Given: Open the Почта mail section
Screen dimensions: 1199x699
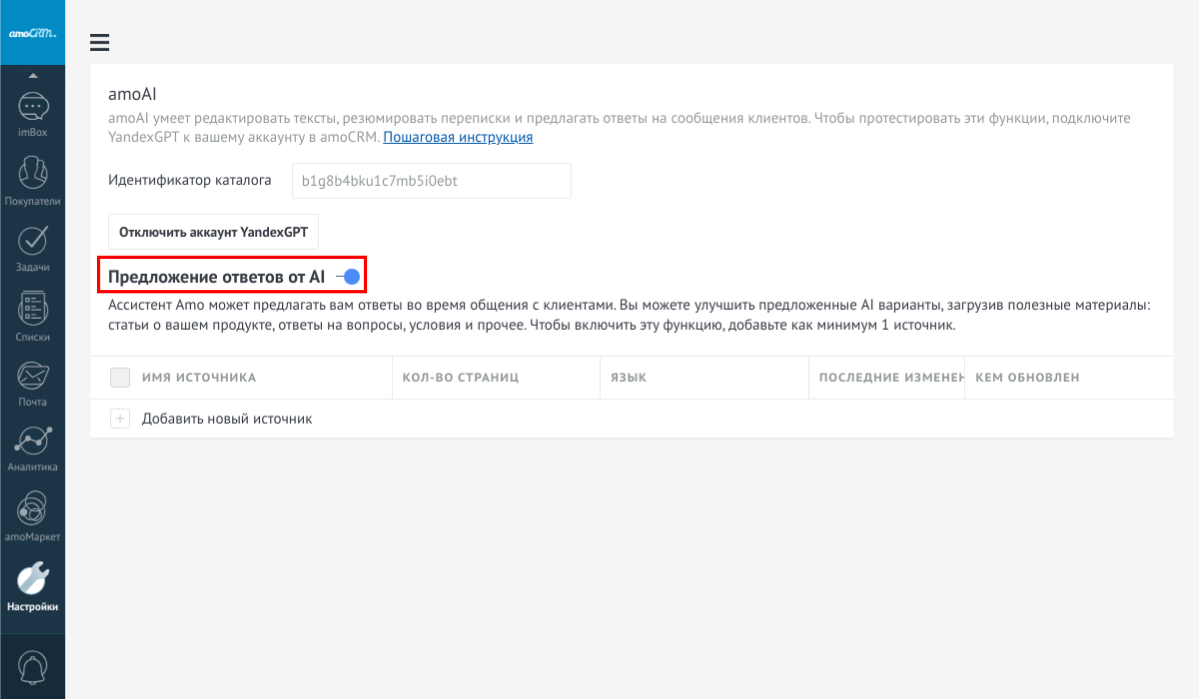Looking at the screenshot, I should (x=32, y=383).
